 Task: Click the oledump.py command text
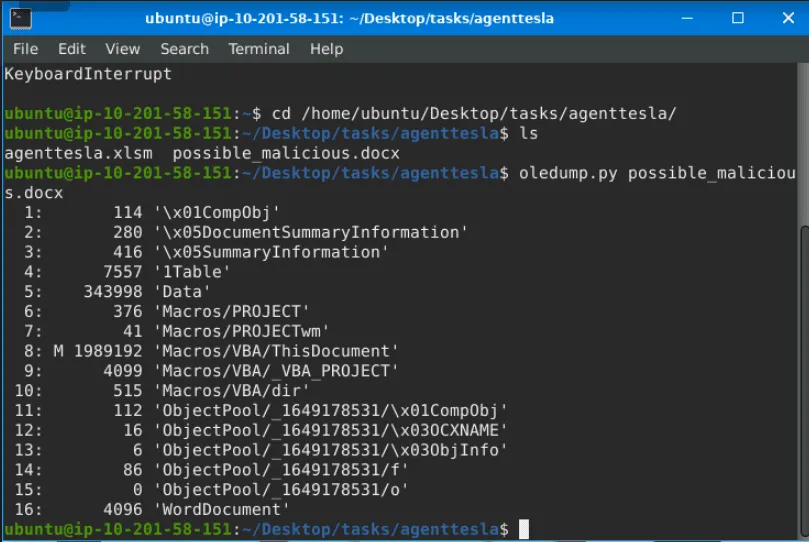(x=563, y=173)
